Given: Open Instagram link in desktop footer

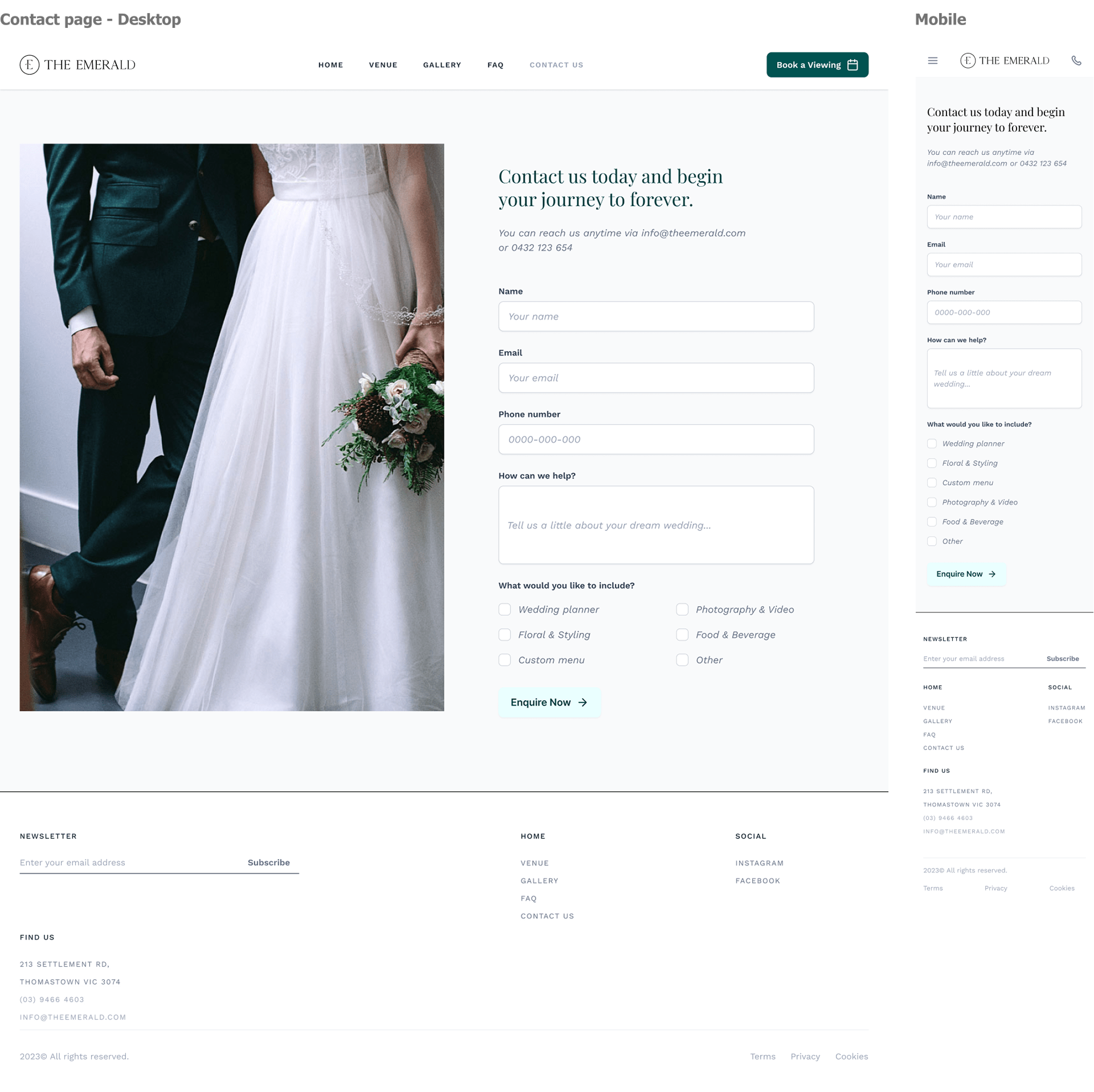Looking at the screenshot, I should pyautogui.click(x=759, y=863).
